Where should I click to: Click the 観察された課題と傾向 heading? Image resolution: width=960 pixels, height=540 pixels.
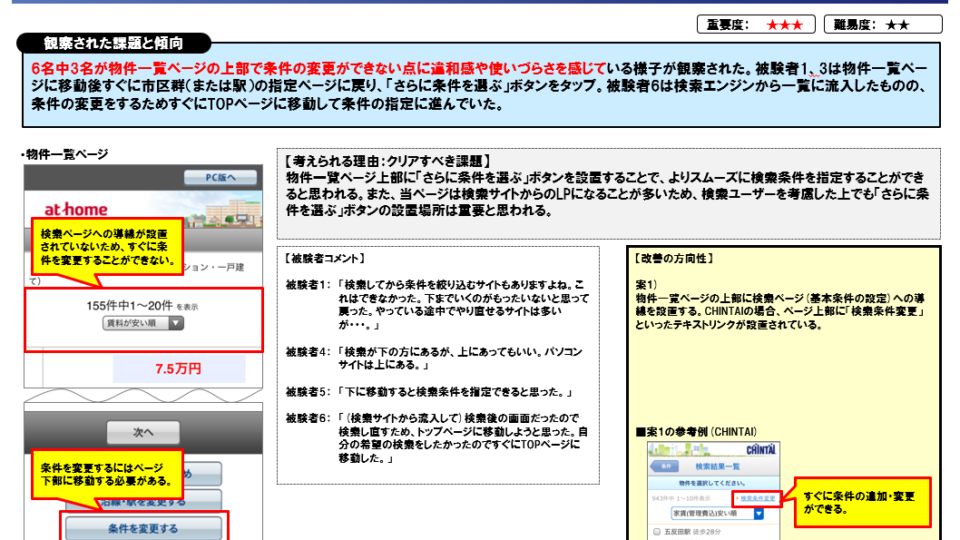click(x=114, y=43)
